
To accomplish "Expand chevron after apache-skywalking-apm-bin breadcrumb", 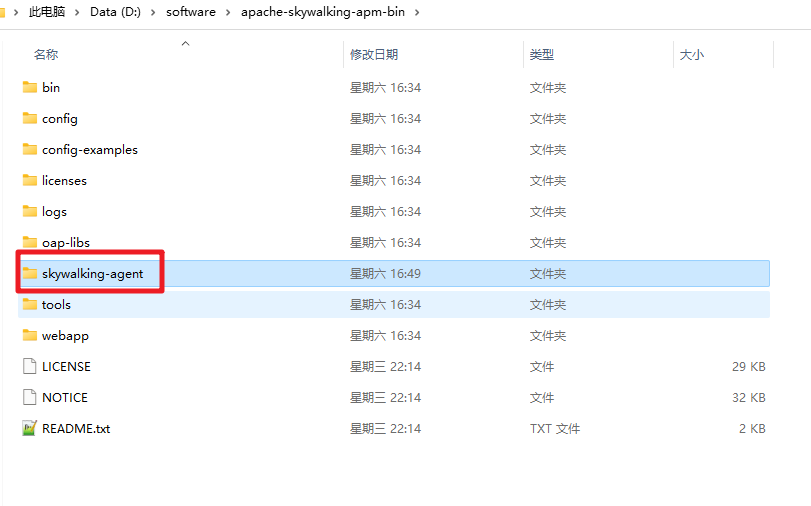I will (417, 12).
